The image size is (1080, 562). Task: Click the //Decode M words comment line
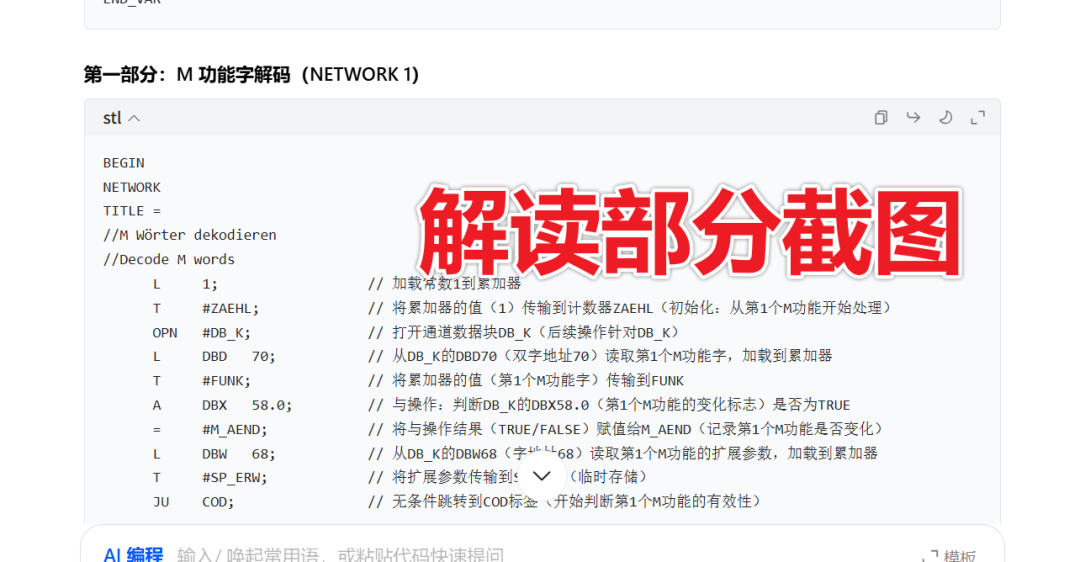coord(169,260)
